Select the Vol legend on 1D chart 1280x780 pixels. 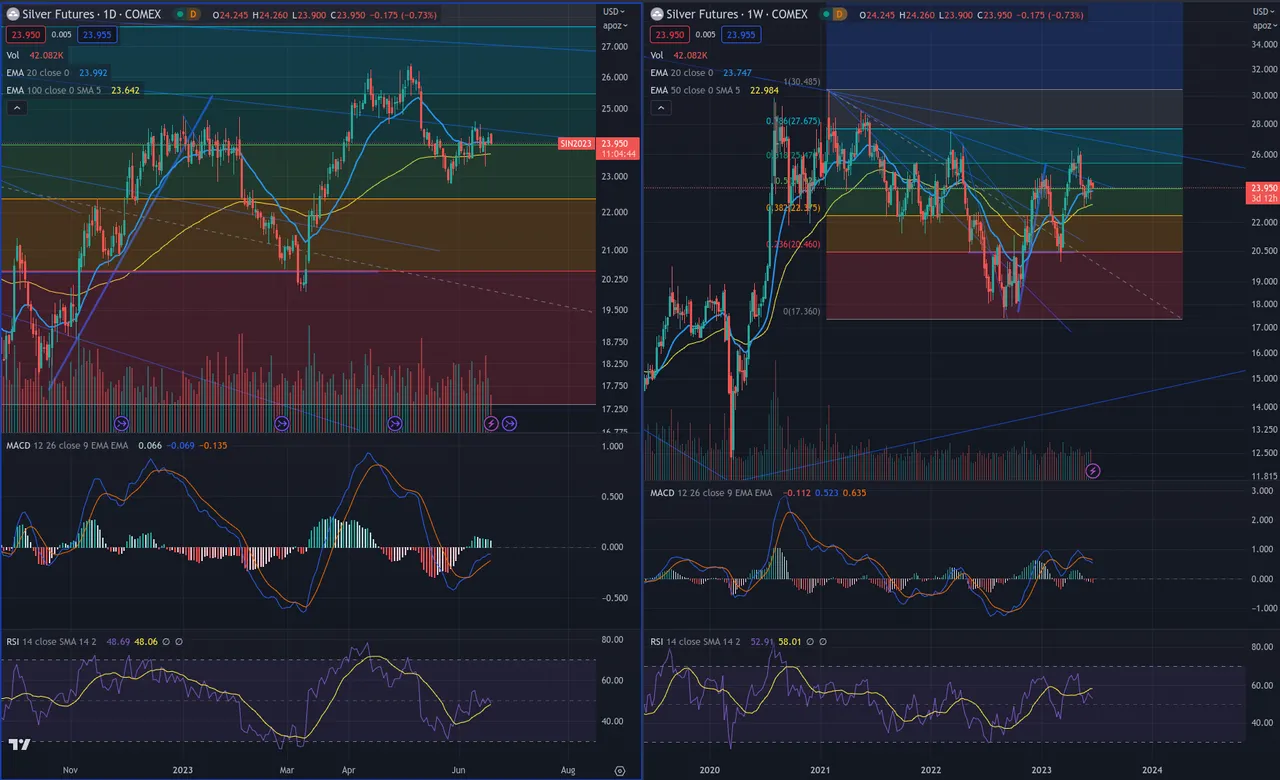pyautogui.click(x=15, y=56)
